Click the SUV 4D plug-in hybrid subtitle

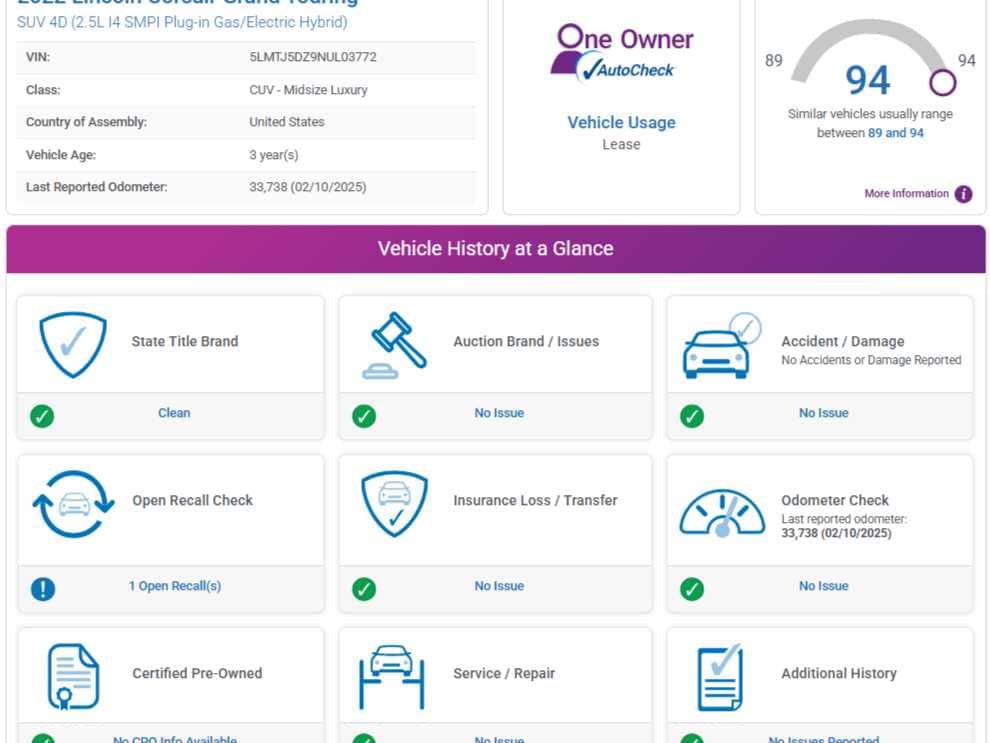pos(182,22)
